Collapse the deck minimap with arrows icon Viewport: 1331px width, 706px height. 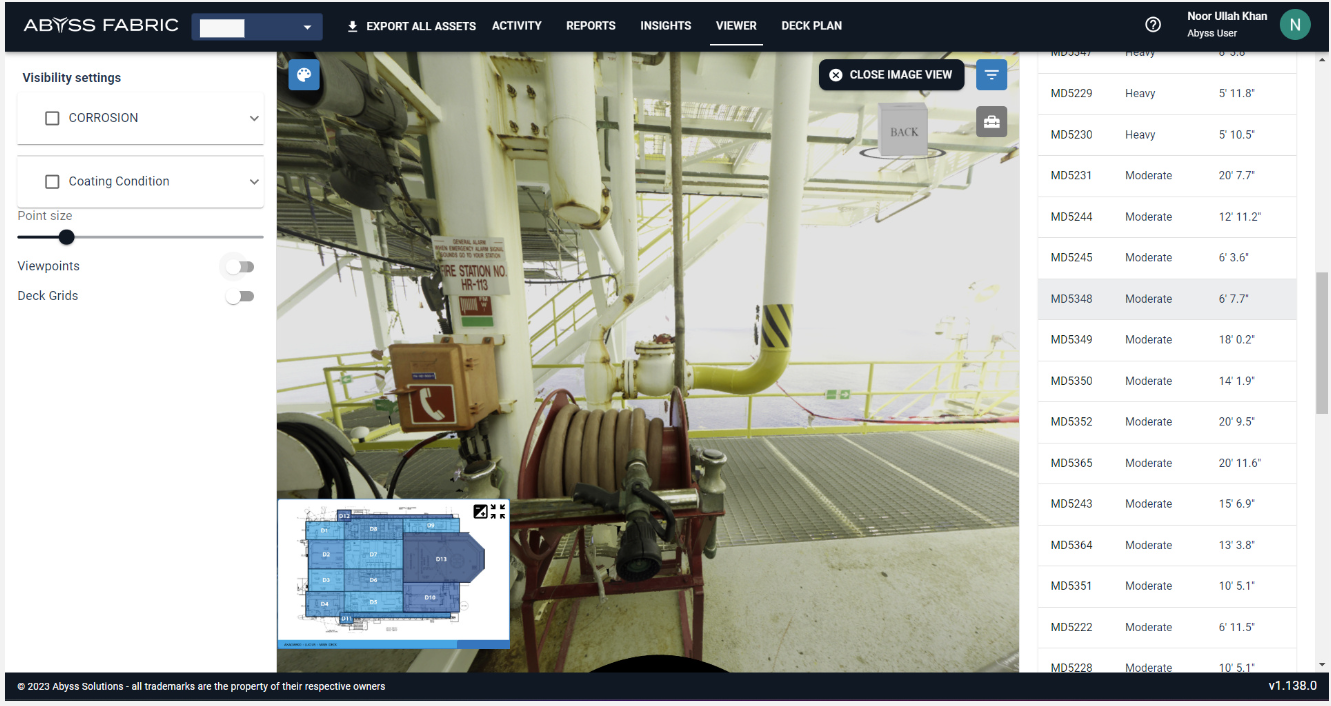(498, 511)
